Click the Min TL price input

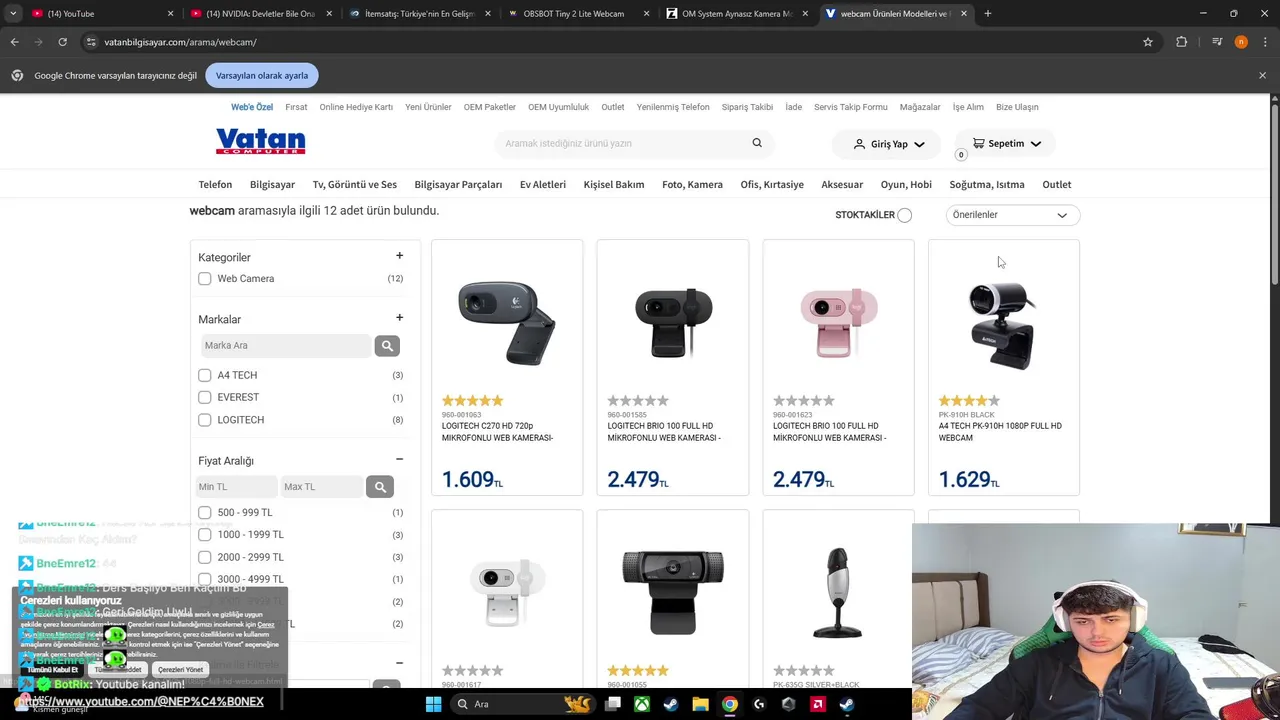pyautogui.click(x=235, y=487)
